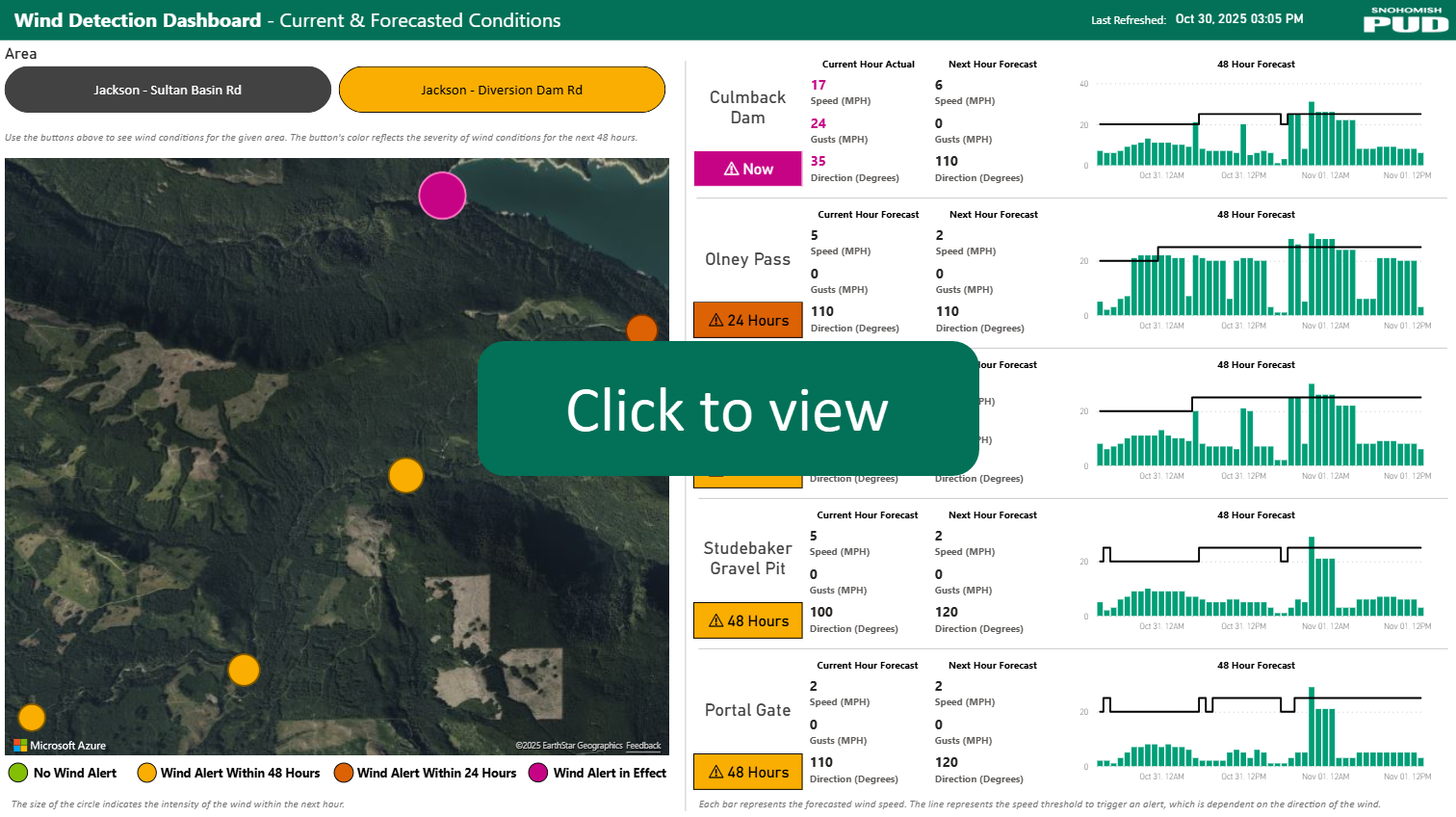Click the Snohomish PUD logo in the header
Image resolution: width=1456 pixels, height=817 pixels.
pyautogui.click(x=1406, y=19)
